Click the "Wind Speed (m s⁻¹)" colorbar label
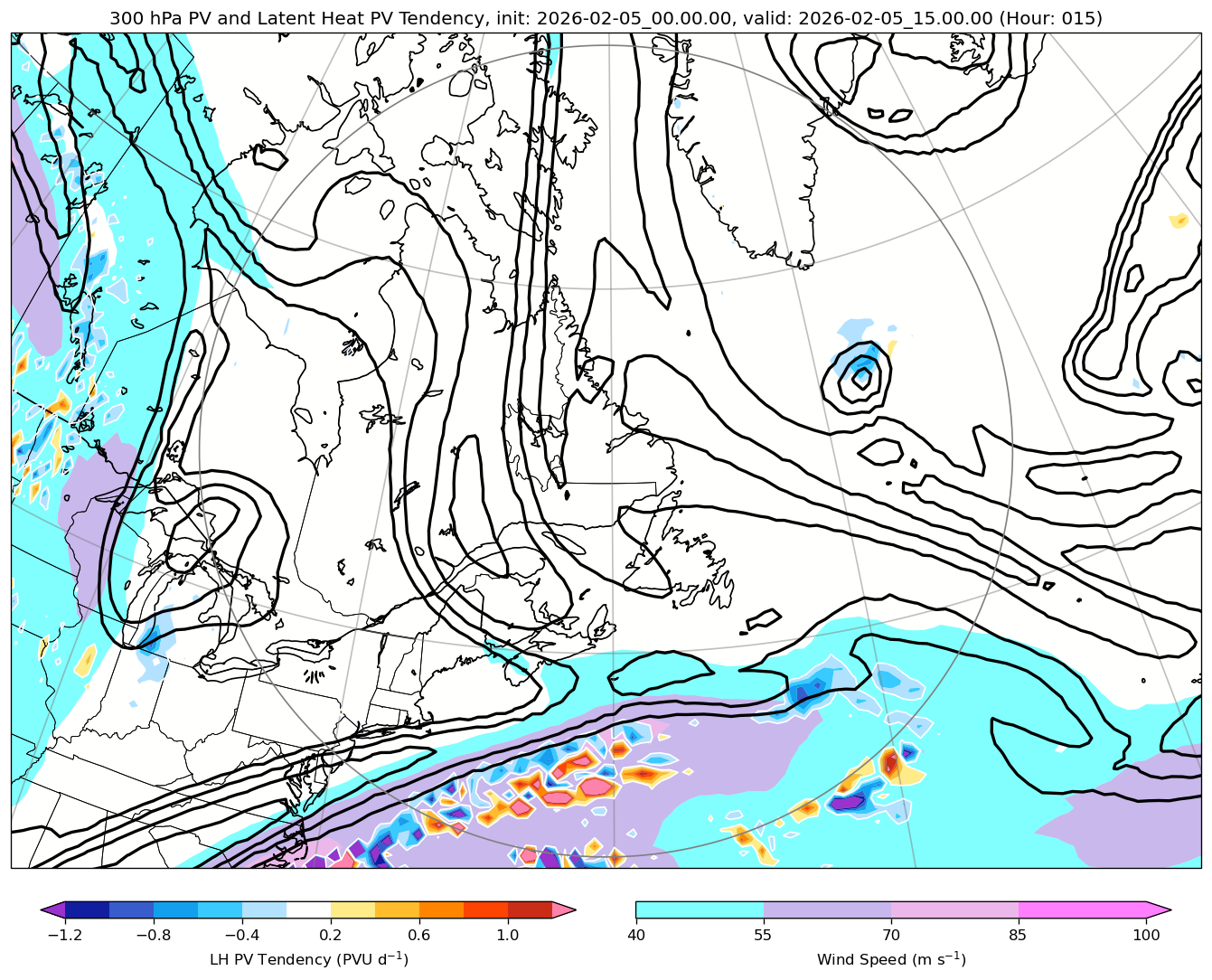The height and width of the screenshot is (980, 1212). coord(891,959)
